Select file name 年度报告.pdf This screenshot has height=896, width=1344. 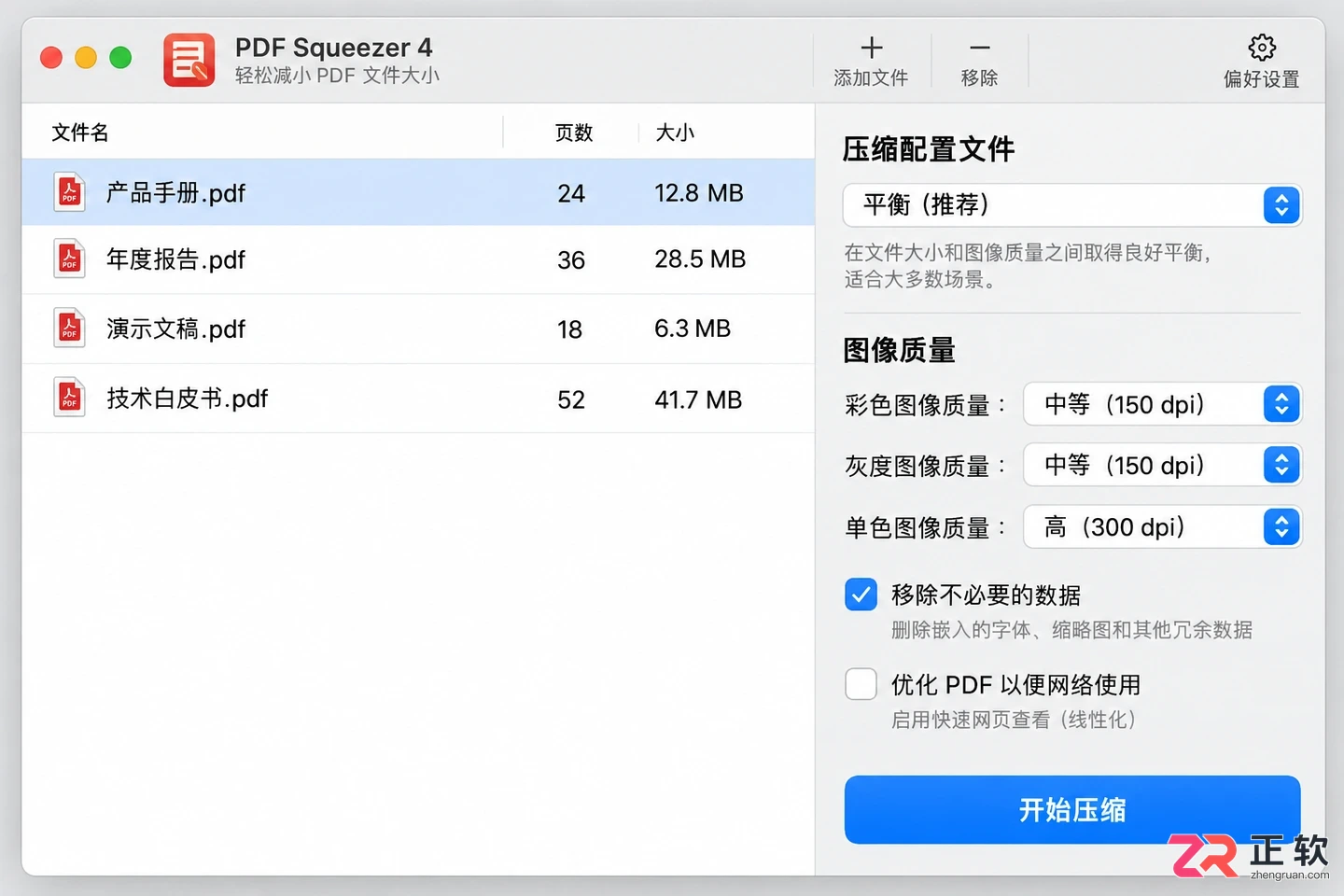click(175, 259)
